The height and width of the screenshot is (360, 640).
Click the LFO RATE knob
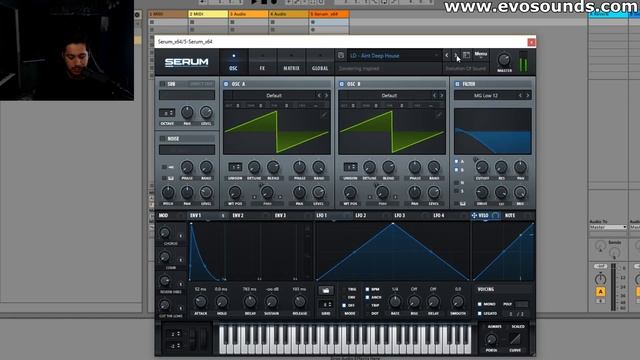point(395,302)
